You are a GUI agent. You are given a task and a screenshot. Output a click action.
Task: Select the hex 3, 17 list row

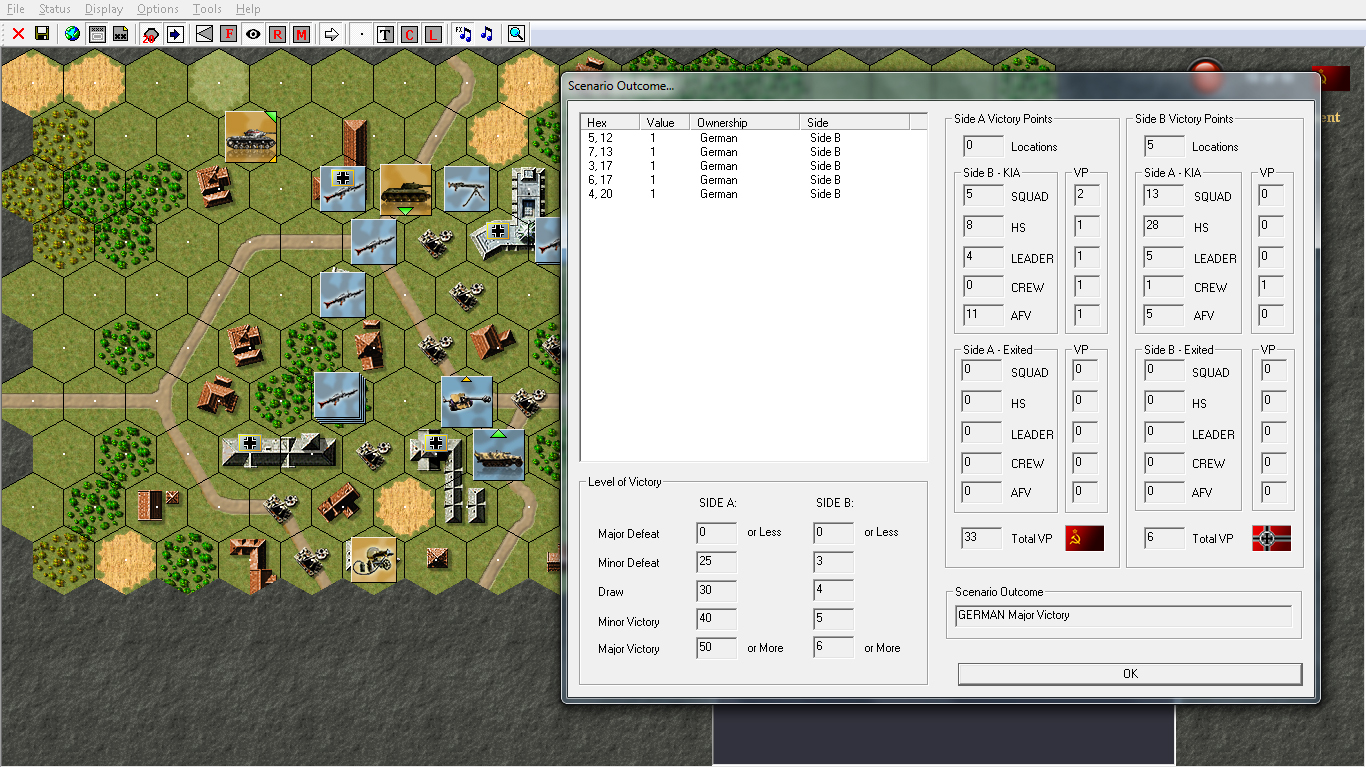click(x=754, y=166)
